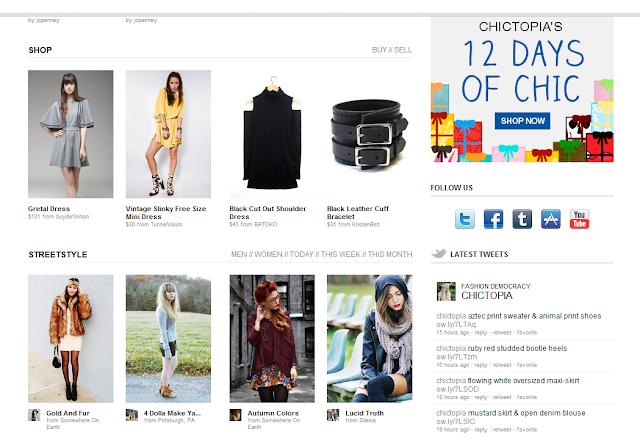Open the Lucid Truth title link

coord(364,413)
